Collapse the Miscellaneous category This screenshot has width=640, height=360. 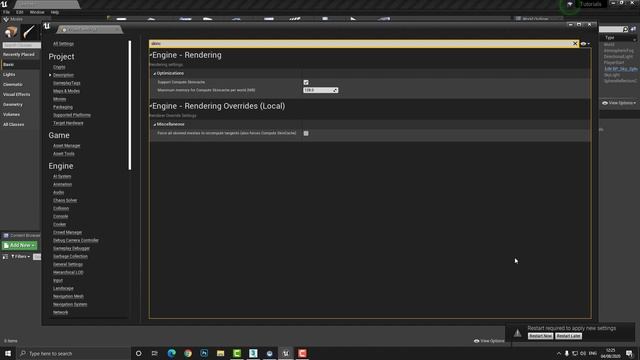[155, 124]
